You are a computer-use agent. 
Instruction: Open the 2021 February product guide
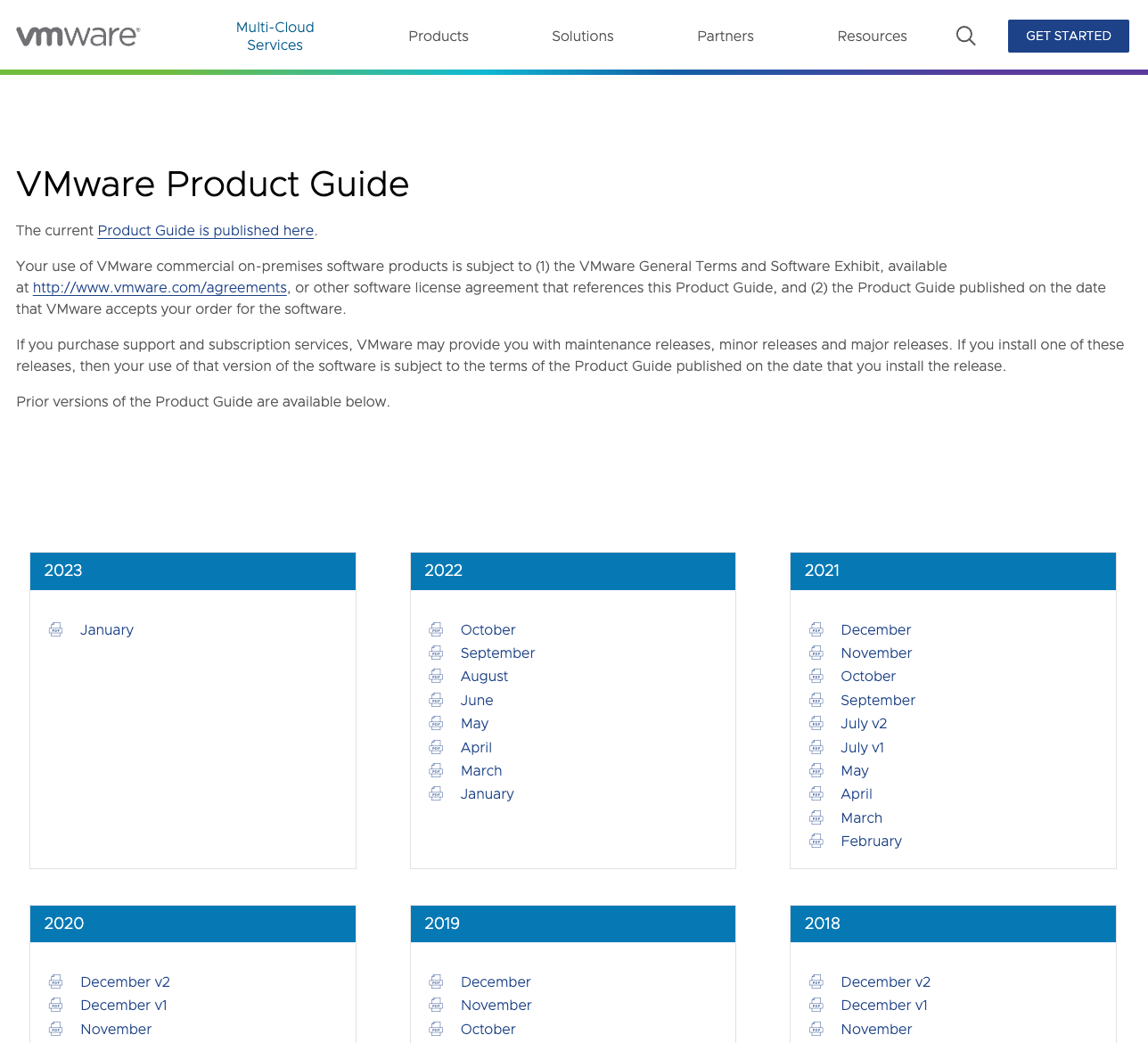point(871,841)
